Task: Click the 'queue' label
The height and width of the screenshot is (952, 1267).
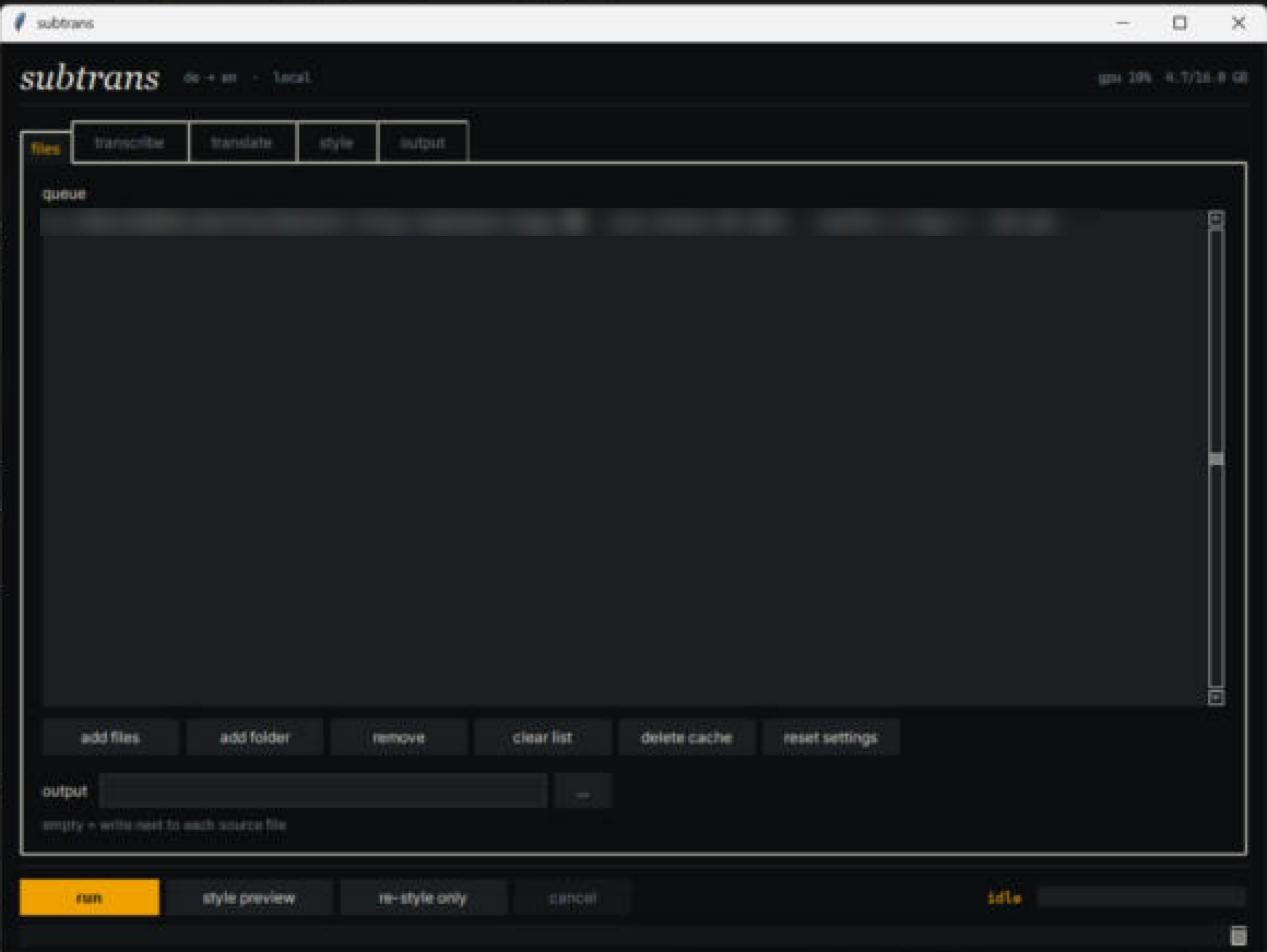Action: [64, 194]
